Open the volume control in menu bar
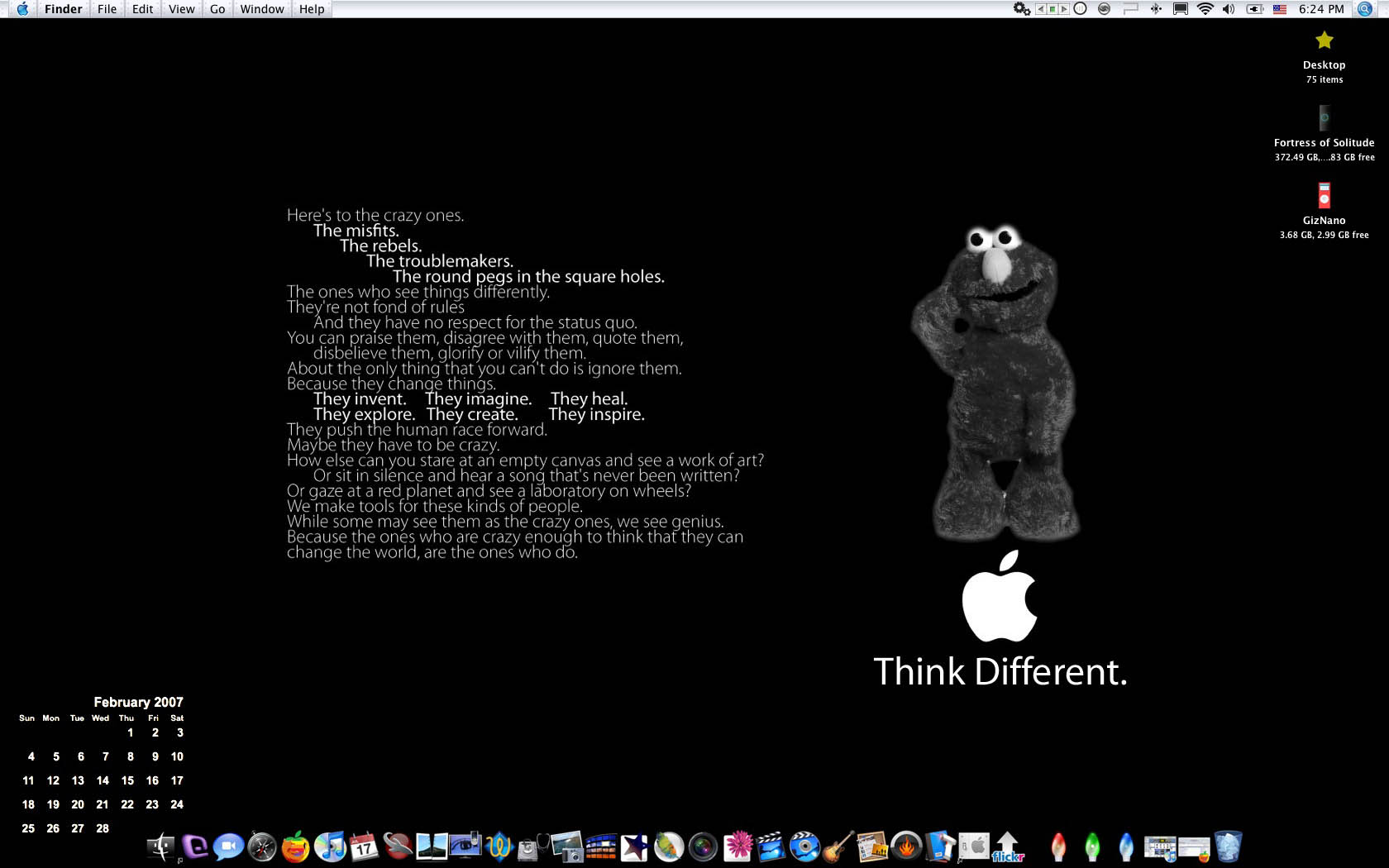This screenshot has height=868, width=1389. point(1229,9)
